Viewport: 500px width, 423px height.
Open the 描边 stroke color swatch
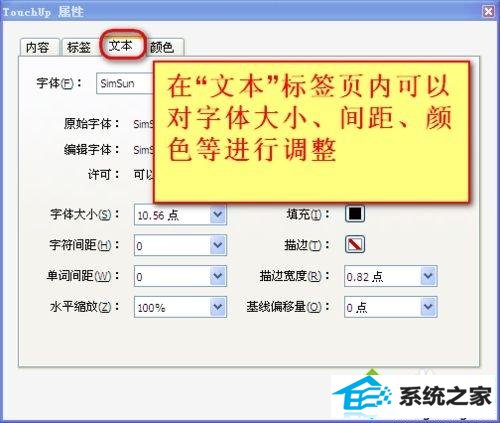tap(355, 244)
